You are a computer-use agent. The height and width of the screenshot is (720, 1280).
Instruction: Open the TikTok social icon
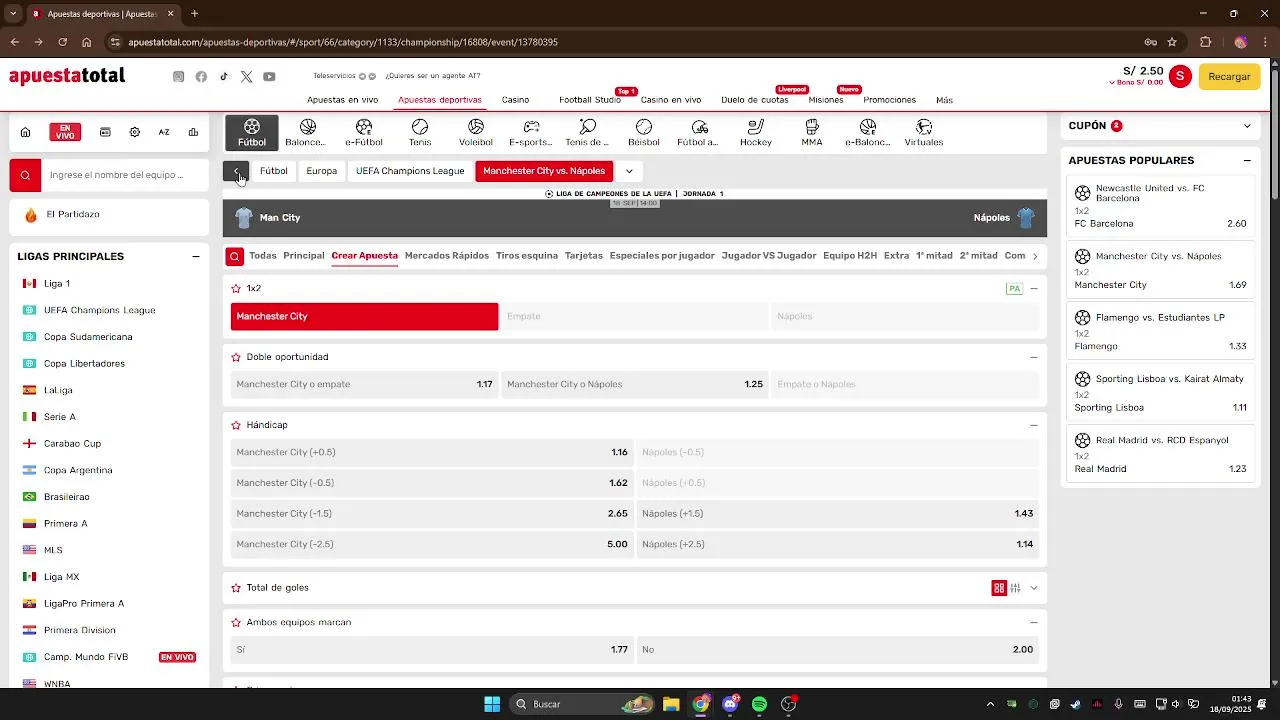pos(224,77)
